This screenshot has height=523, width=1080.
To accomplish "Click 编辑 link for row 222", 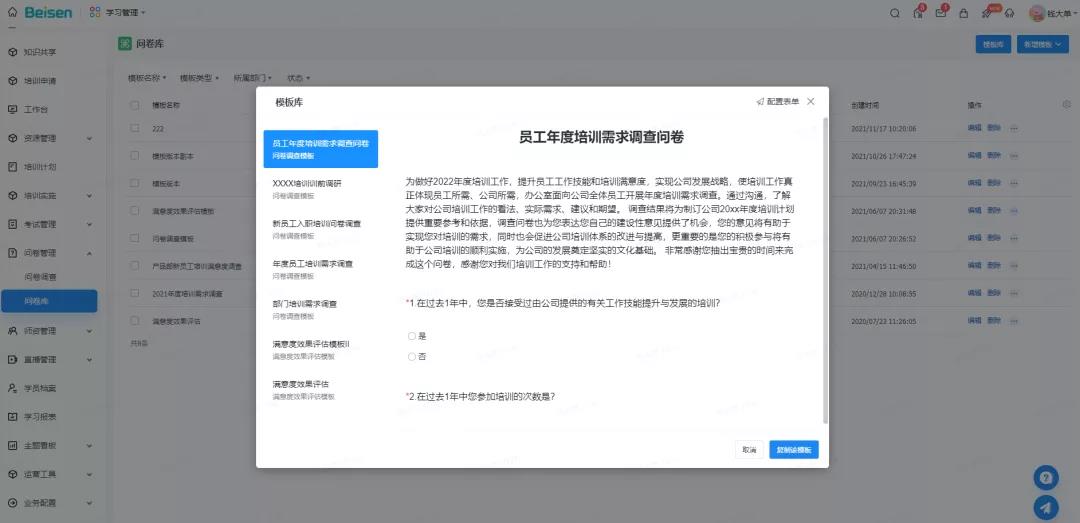I will [974, 128].
